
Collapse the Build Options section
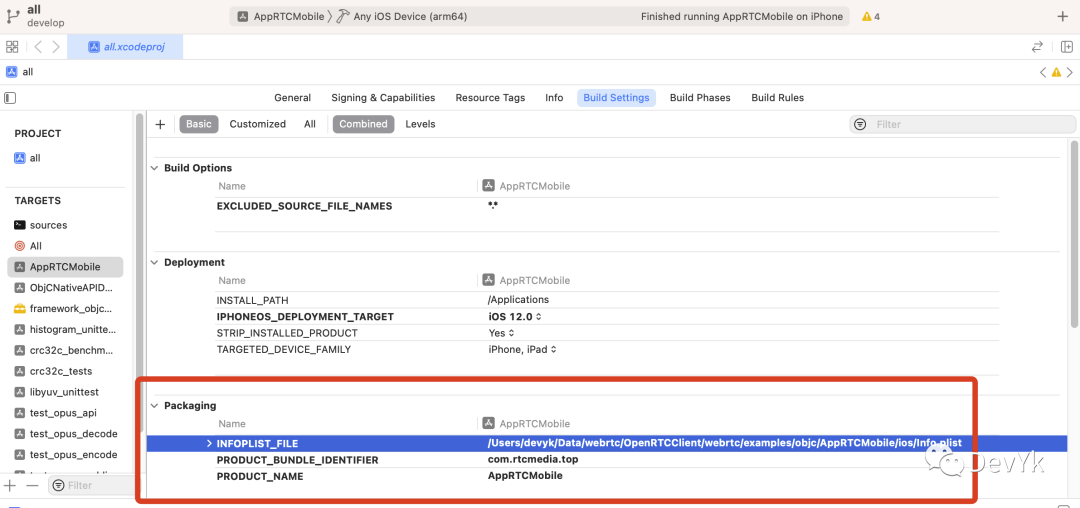[155, 168]
